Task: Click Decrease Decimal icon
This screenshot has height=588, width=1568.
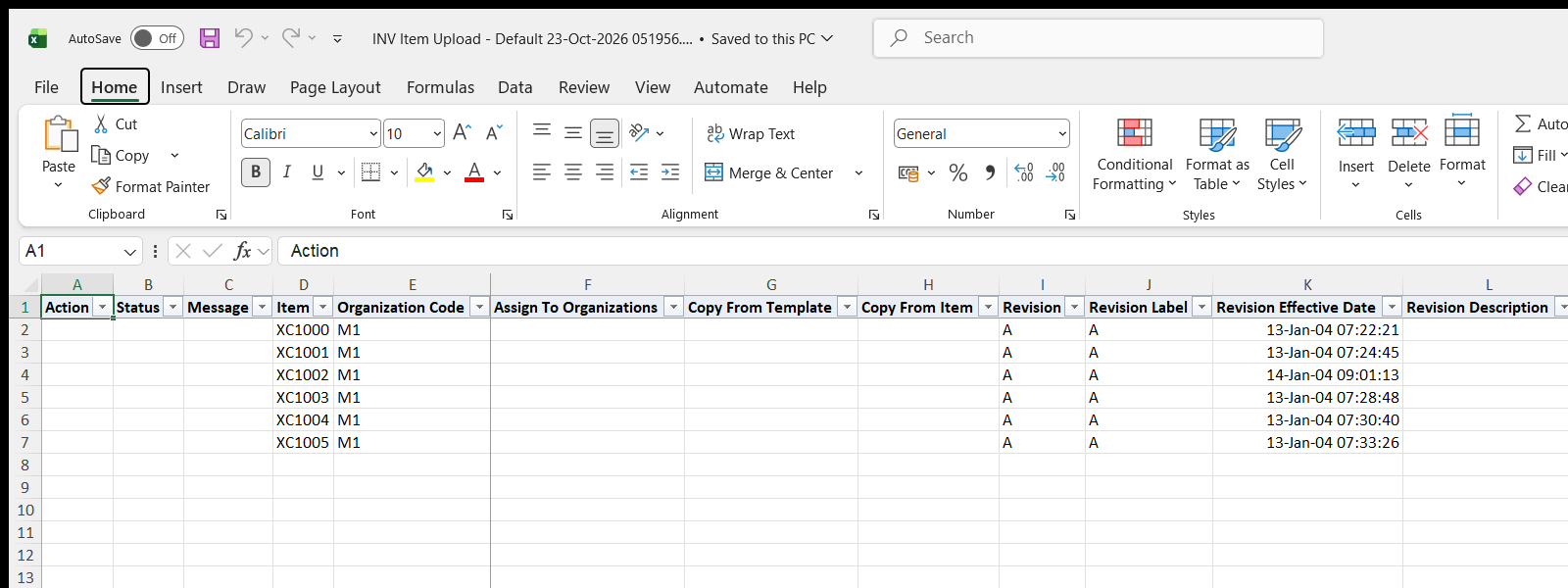Action: tap(1055, 173)
